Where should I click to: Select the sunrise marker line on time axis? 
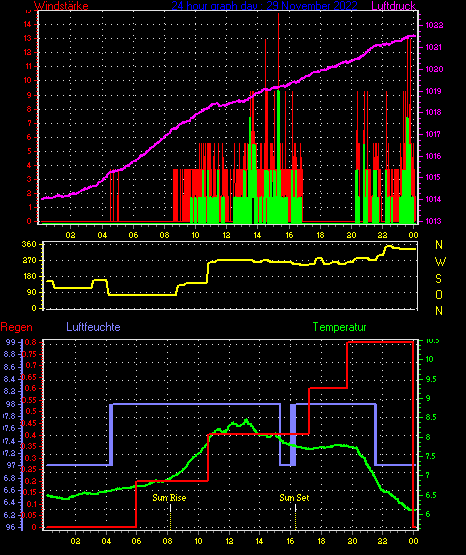coord(171,517)
